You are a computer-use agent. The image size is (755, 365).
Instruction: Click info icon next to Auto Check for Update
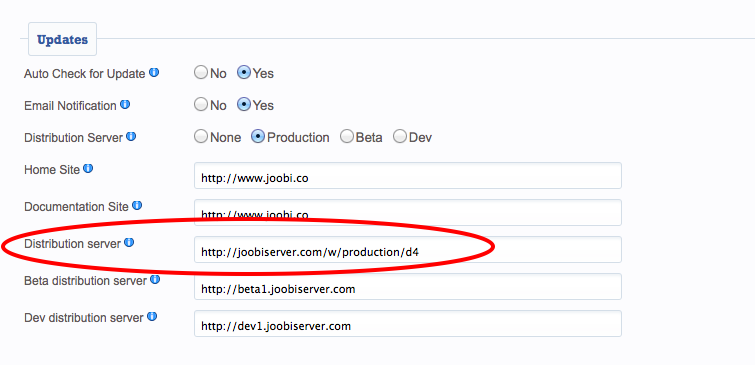point(154,73)
